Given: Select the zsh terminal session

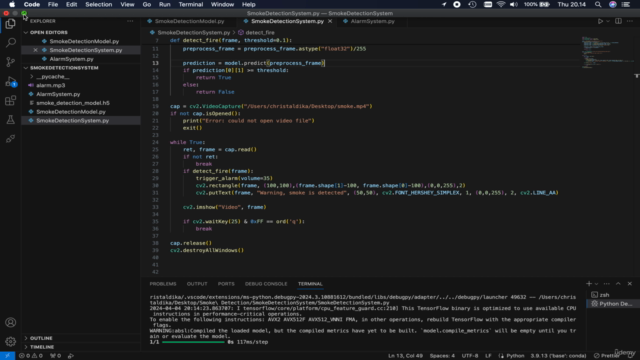Looking at the screenshot, I should pyautogui.click(x=613, y=295).
